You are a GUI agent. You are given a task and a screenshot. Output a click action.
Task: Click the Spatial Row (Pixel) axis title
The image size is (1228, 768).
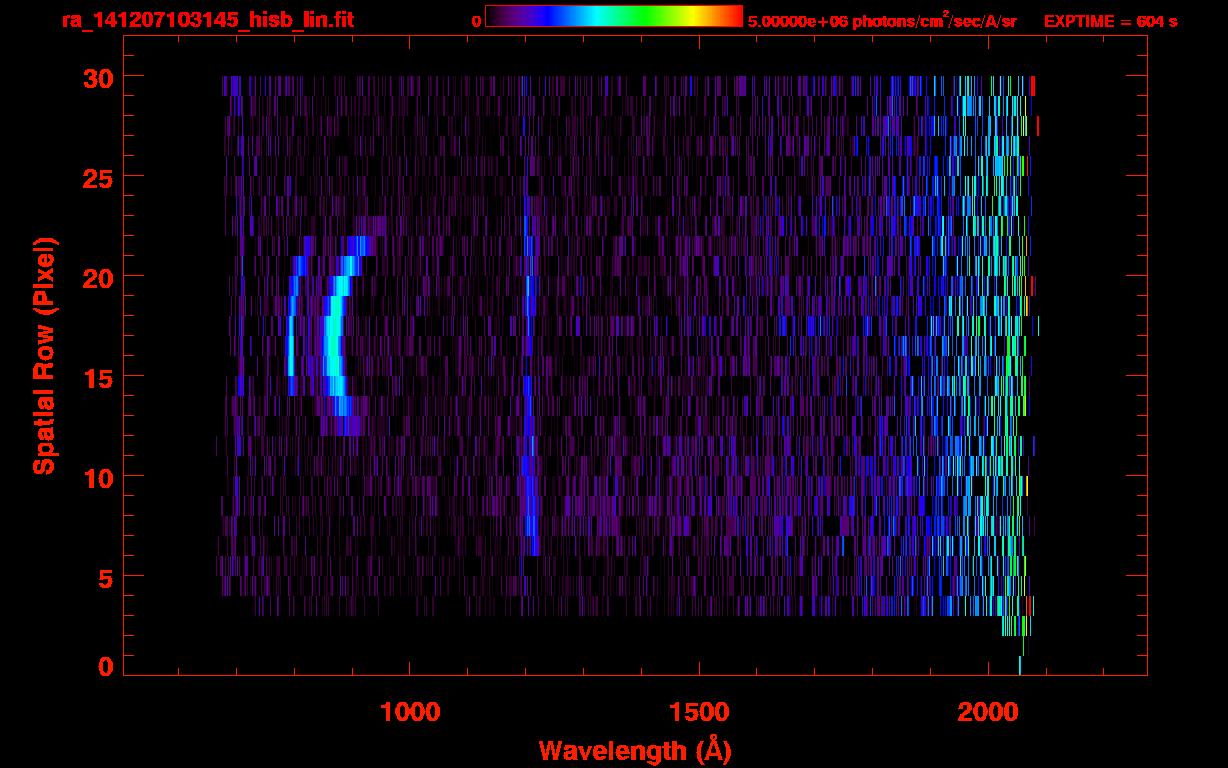tap(44, 356)
